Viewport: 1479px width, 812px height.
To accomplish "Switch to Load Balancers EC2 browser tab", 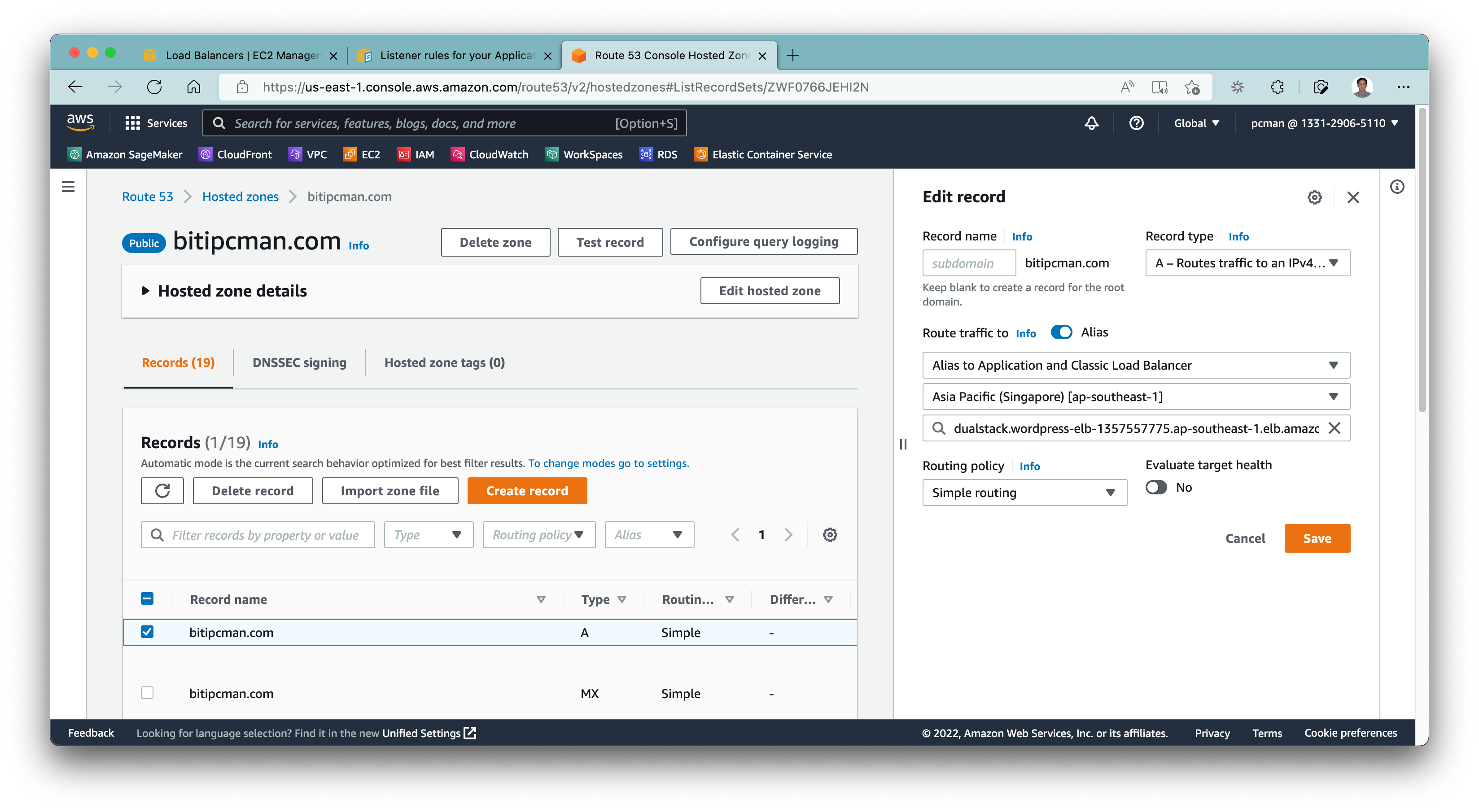I will (240, 56).
